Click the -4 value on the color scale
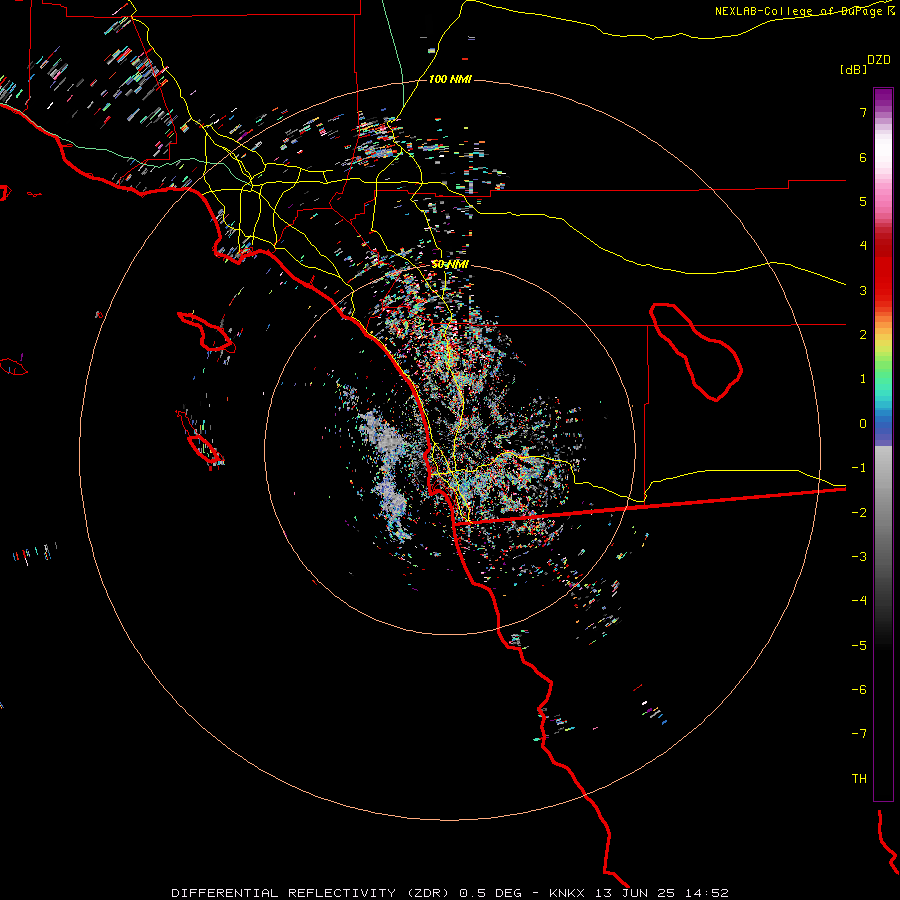The image size is (900, 900). click(859, 601)
